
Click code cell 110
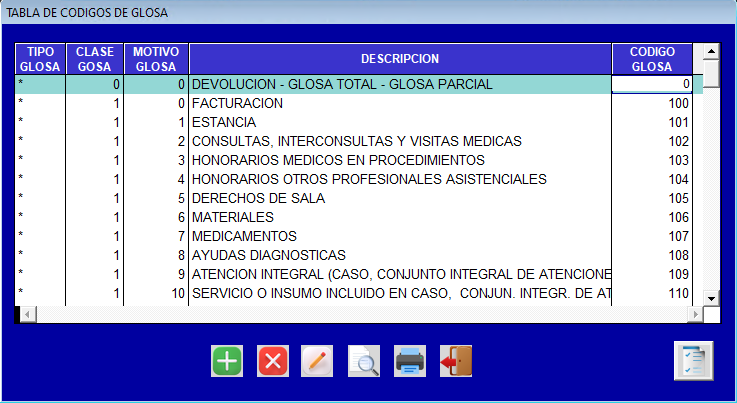click(x=652, y=293)
